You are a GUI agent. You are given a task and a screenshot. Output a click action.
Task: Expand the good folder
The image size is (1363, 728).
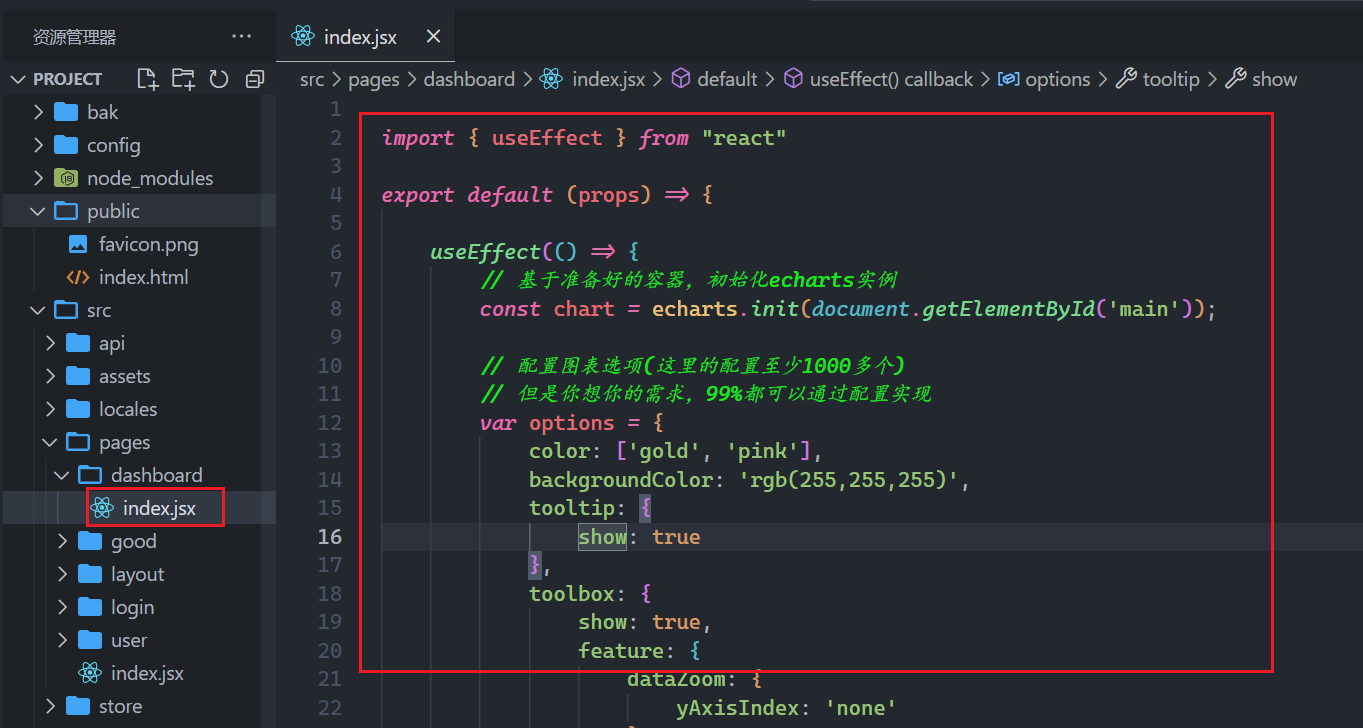point(63,541)
